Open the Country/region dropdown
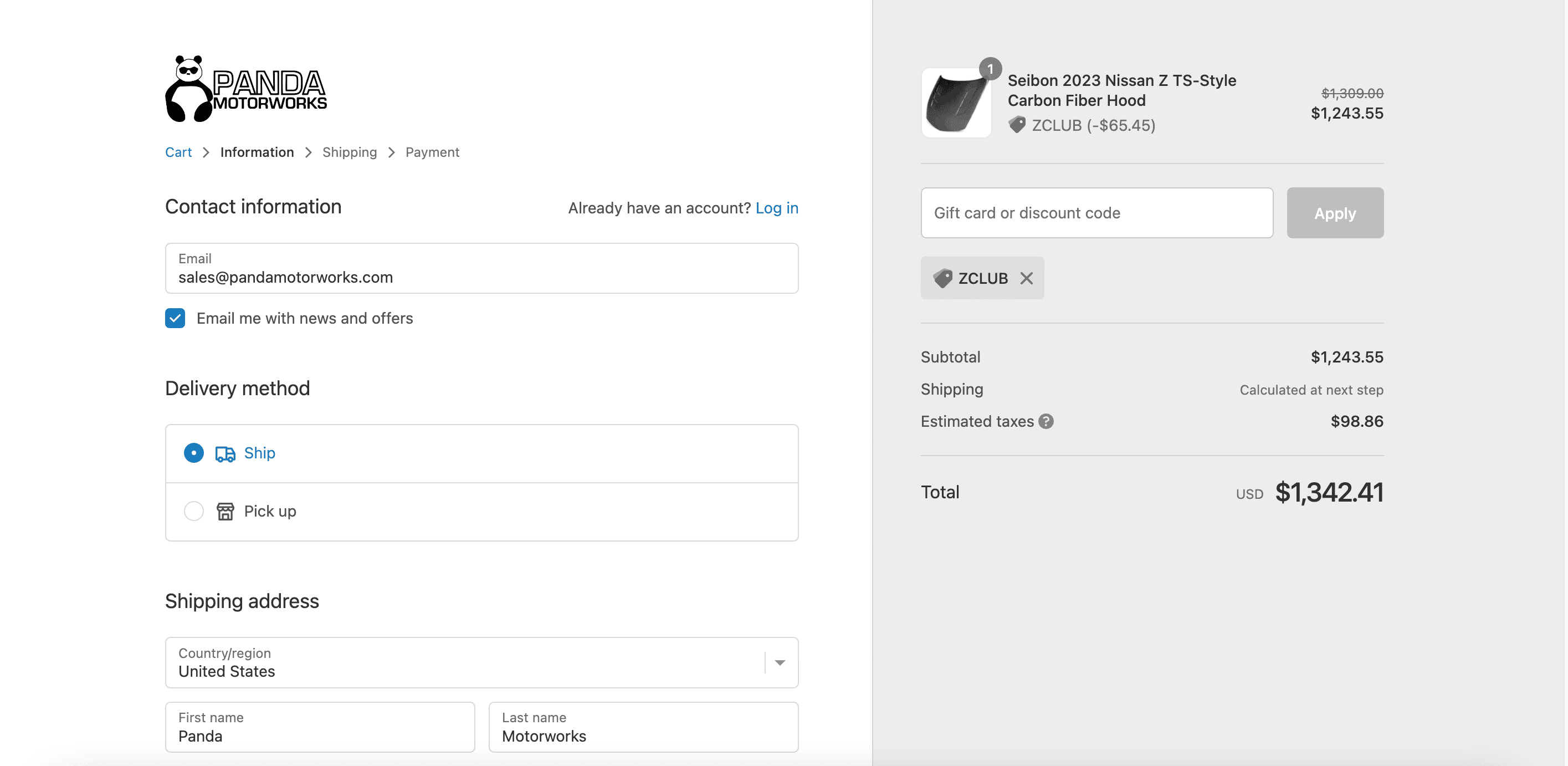This screenshot has width=1568, height=766. coord(481,662)
